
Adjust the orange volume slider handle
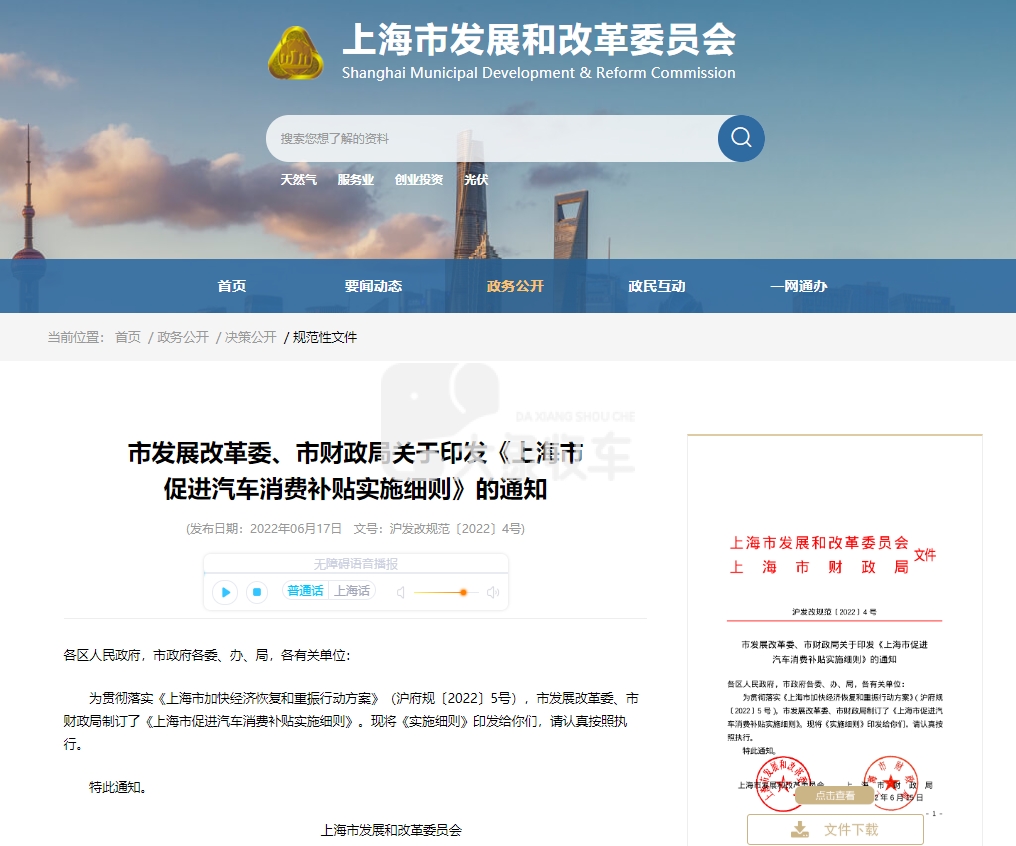click(x=463, y=592)
